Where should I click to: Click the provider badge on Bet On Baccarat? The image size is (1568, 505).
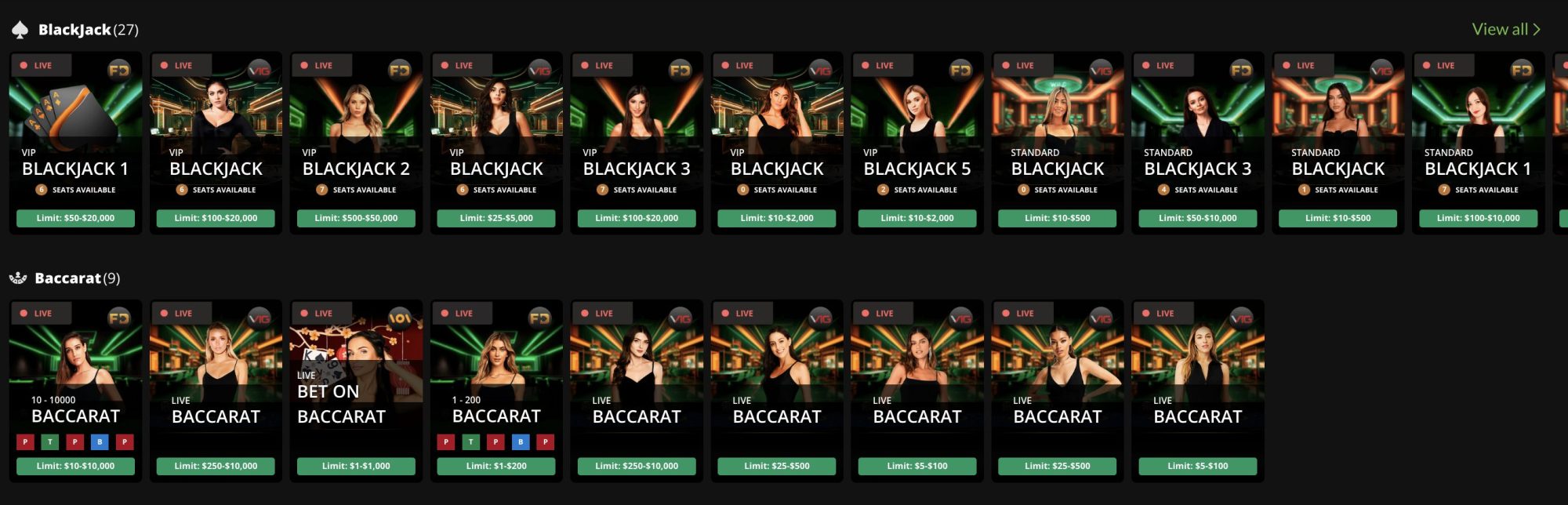tap(400, 318)
